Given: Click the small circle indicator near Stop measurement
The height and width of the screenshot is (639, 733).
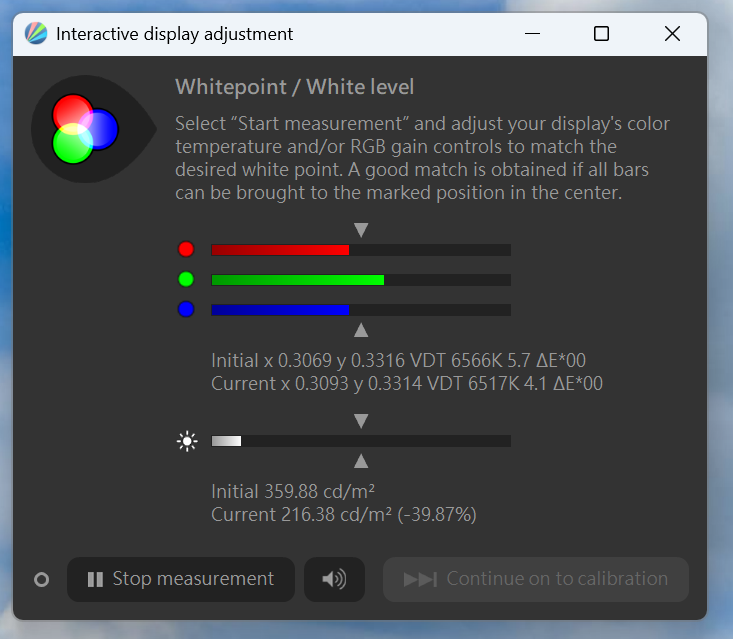Looking at the screenshot, I should [42, 580].
